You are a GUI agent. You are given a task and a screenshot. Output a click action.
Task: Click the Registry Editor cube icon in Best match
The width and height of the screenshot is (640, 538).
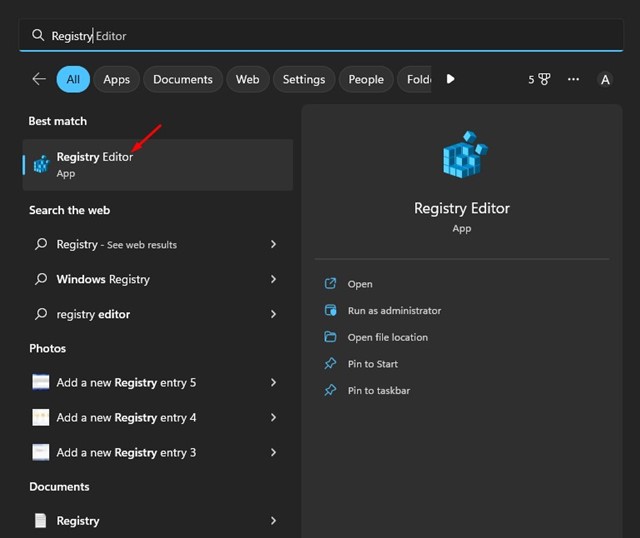coord(41,165)
